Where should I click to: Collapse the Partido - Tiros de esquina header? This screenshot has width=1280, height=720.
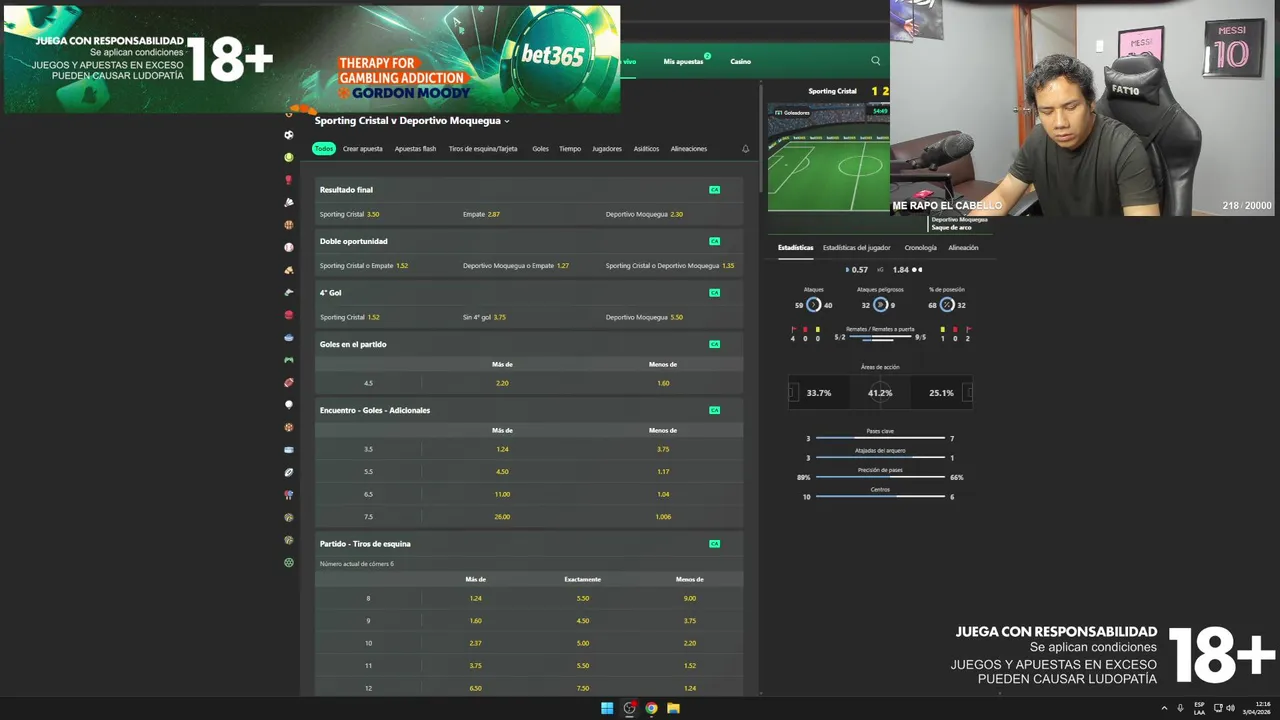529,544
